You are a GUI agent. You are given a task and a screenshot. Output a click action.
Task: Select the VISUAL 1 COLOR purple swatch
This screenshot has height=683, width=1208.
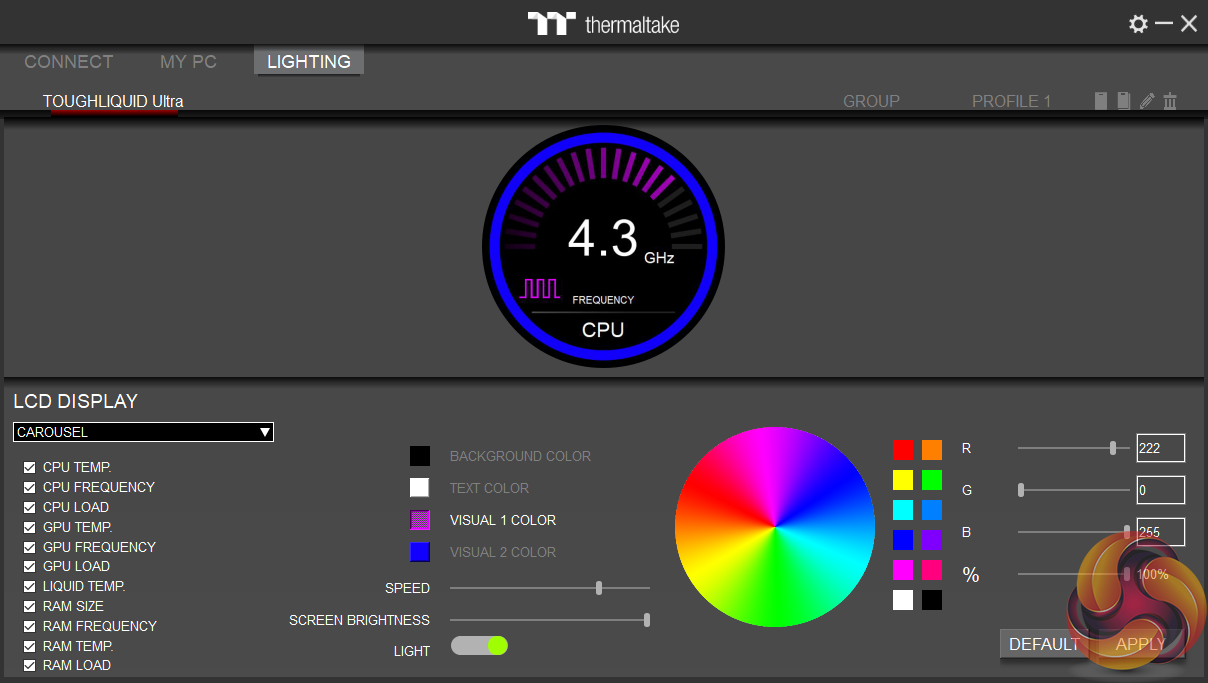pyautogui.click(x=420, y=520)
